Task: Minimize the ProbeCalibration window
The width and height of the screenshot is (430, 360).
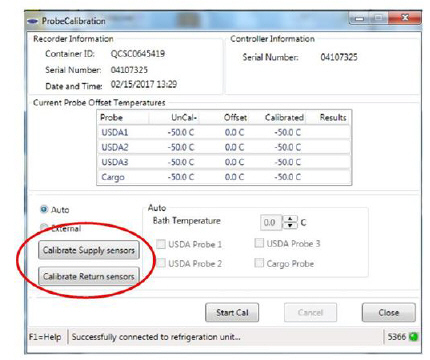Action: click(359, 18)
